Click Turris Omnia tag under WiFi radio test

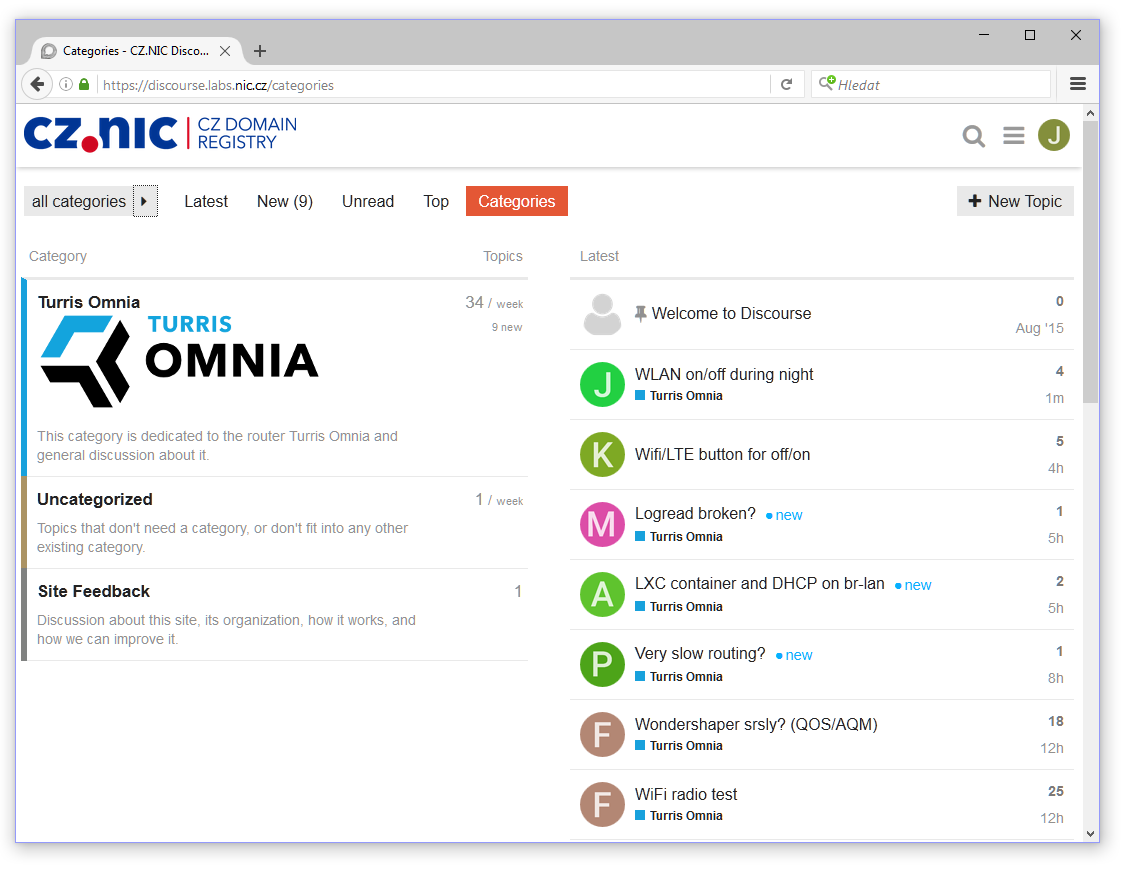pos(678,815)
